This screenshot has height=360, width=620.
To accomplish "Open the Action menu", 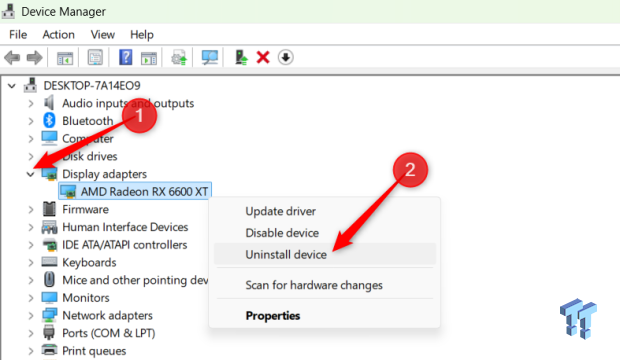I will (x=59, y=35).
